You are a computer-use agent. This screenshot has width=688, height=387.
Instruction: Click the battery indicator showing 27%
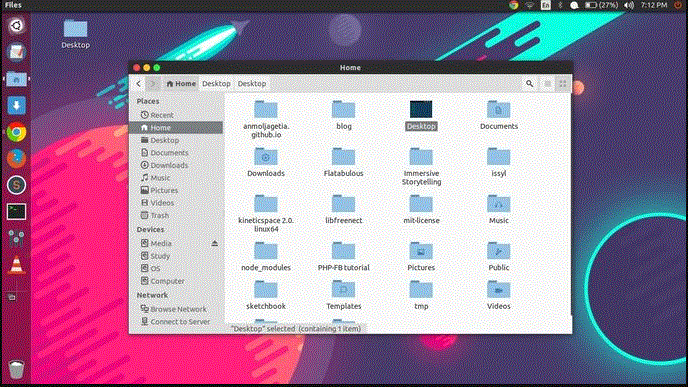602,5
